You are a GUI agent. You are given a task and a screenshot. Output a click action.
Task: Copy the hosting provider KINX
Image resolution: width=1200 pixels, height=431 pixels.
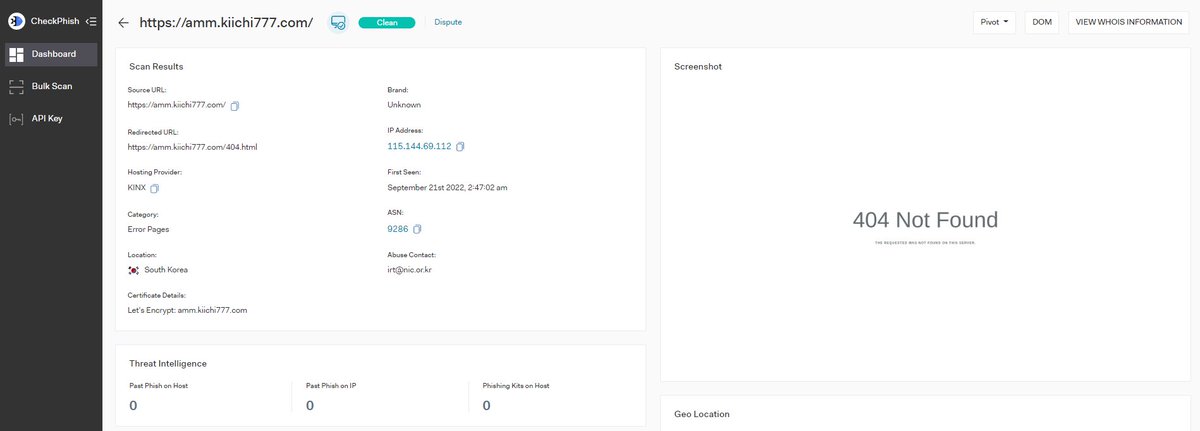[x=155, y=188]
